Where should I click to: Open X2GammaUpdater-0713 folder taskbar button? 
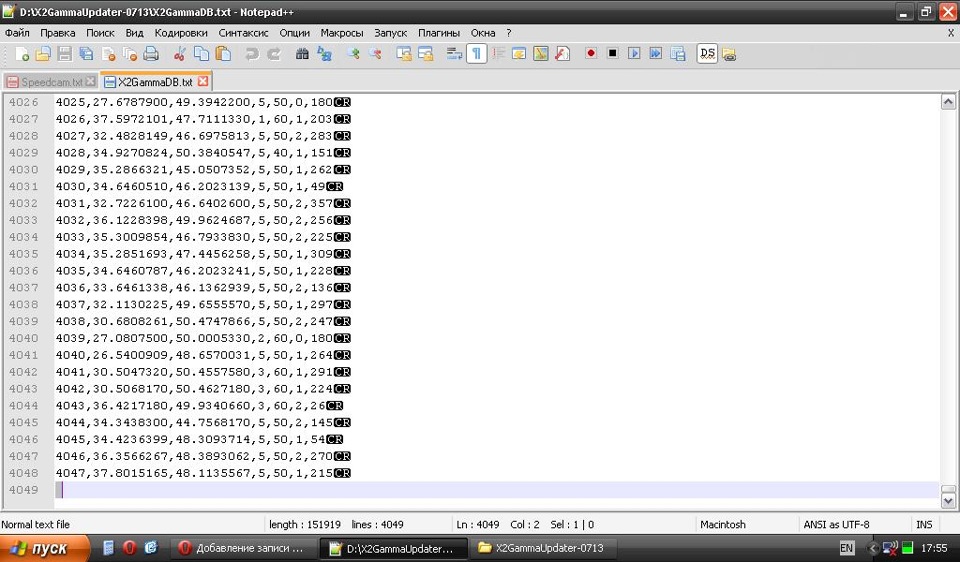[544, 549]
